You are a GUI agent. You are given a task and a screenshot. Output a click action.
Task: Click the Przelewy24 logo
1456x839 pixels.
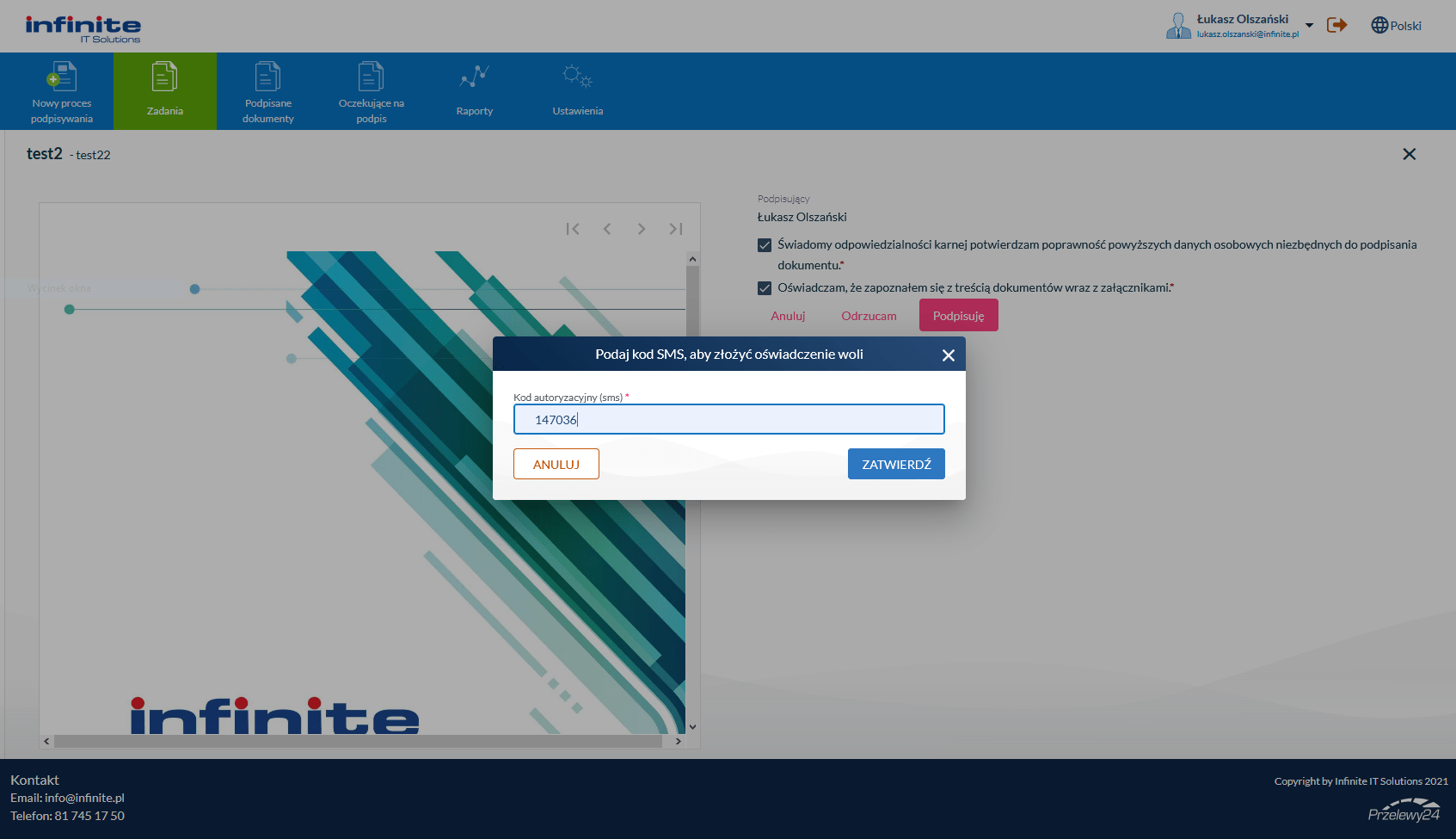tap(1404, 810)
